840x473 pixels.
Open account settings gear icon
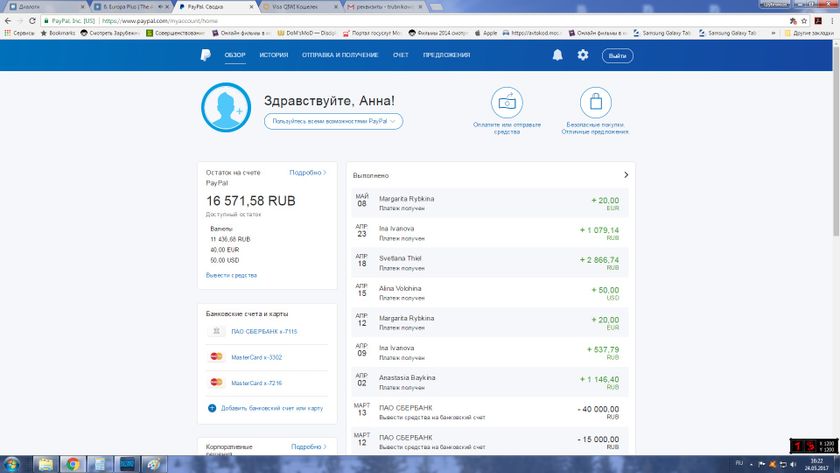pos(583,55)
